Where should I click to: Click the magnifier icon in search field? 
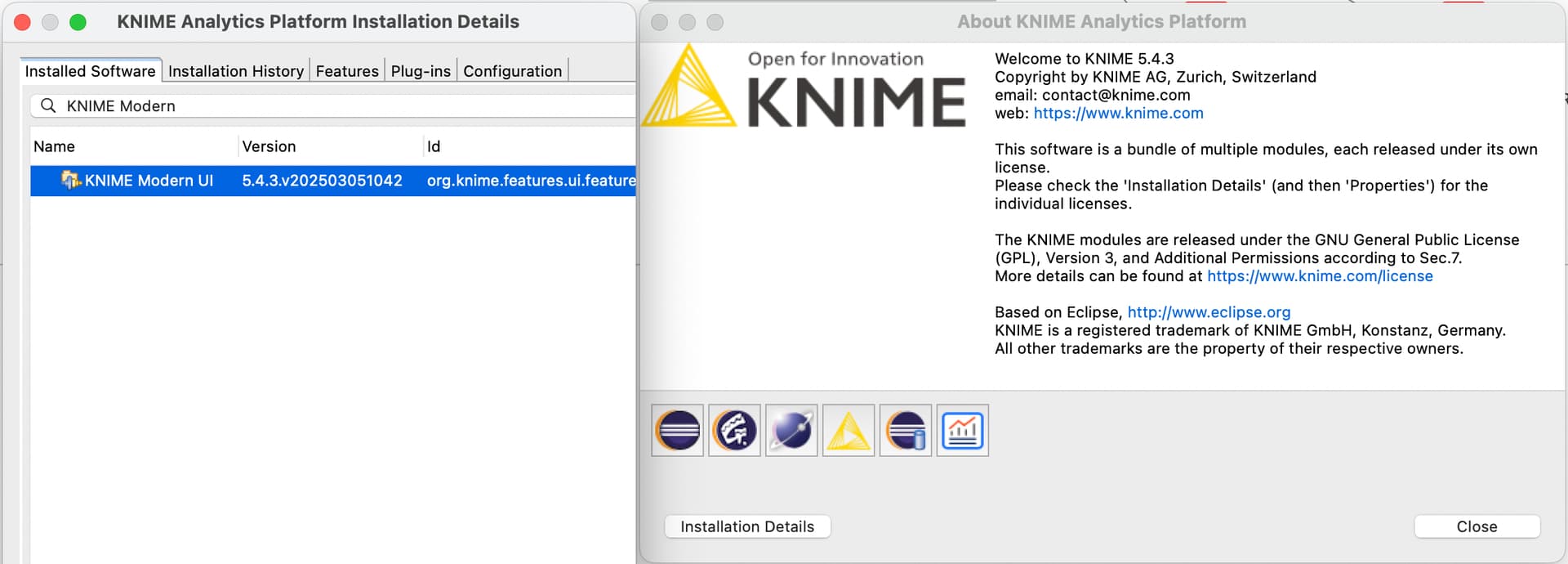(x=48, y=105)
